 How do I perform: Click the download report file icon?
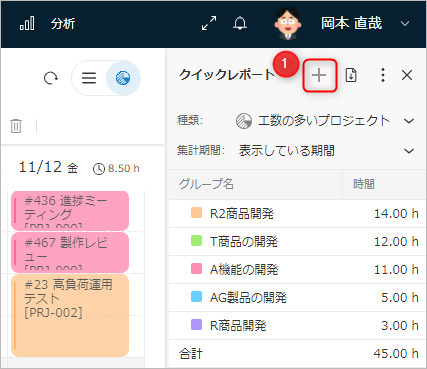(x=351, y=75)
